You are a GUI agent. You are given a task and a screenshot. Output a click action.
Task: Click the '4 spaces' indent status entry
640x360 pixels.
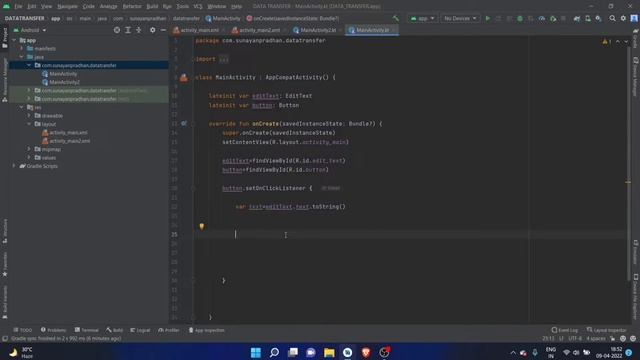[x=596, y=339]
